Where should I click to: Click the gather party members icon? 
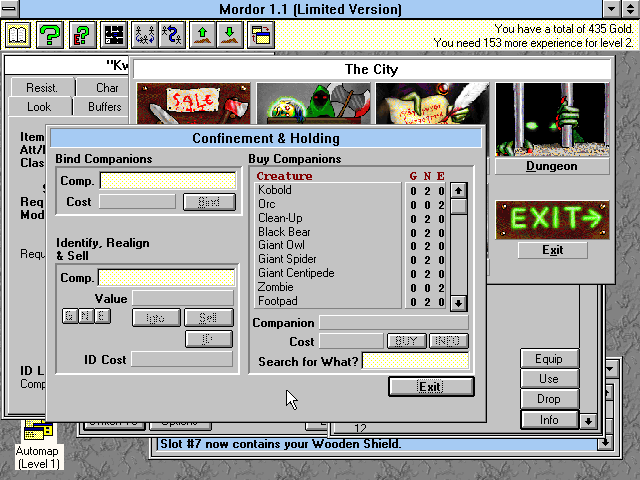[x=145, y=35]
